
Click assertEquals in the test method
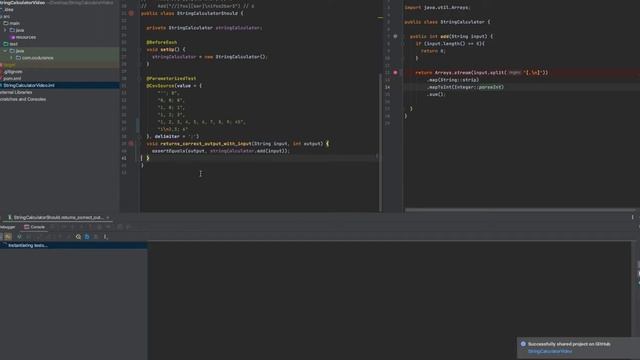[x=168, y=151]
